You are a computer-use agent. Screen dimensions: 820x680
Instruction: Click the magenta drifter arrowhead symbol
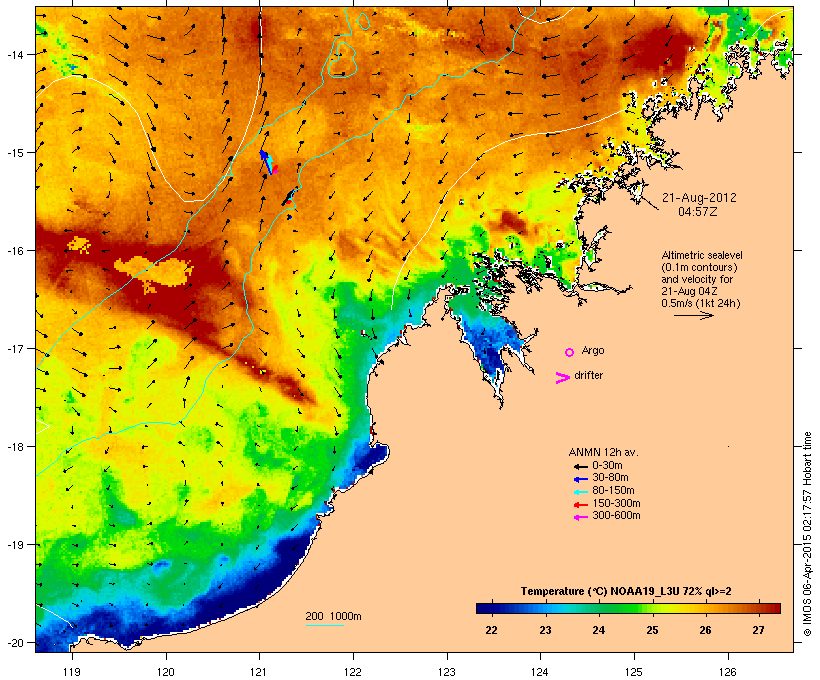pyautogui.click(x=562, y=378)
